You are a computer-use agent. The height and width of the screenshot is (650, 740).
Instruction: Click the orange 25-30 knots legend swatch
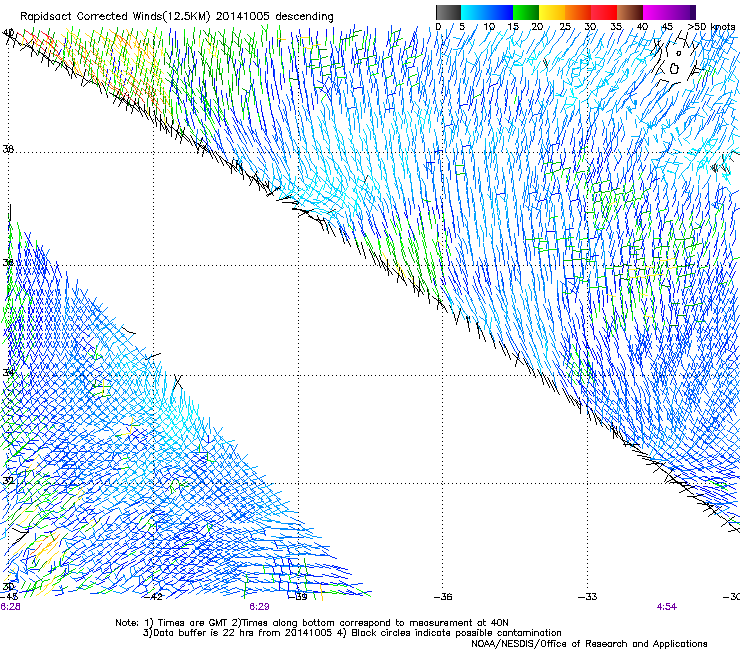tap(578, 12)
